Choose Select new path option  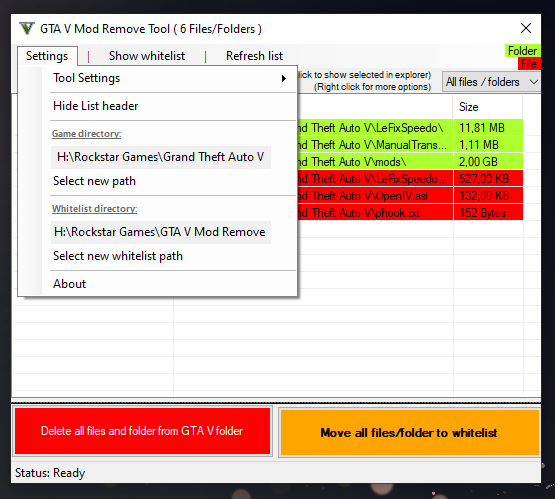[94, 181]
